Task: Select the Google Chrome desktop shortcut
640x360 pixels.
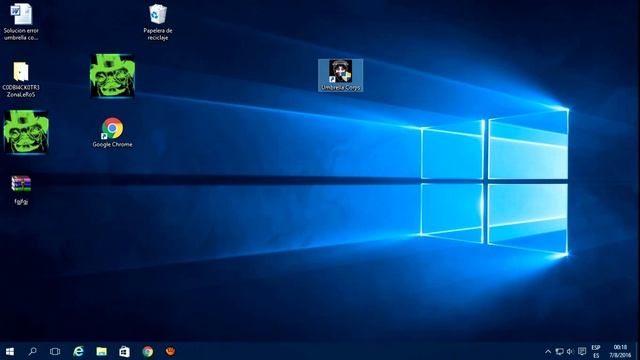Action: click(x=112, y=133)
